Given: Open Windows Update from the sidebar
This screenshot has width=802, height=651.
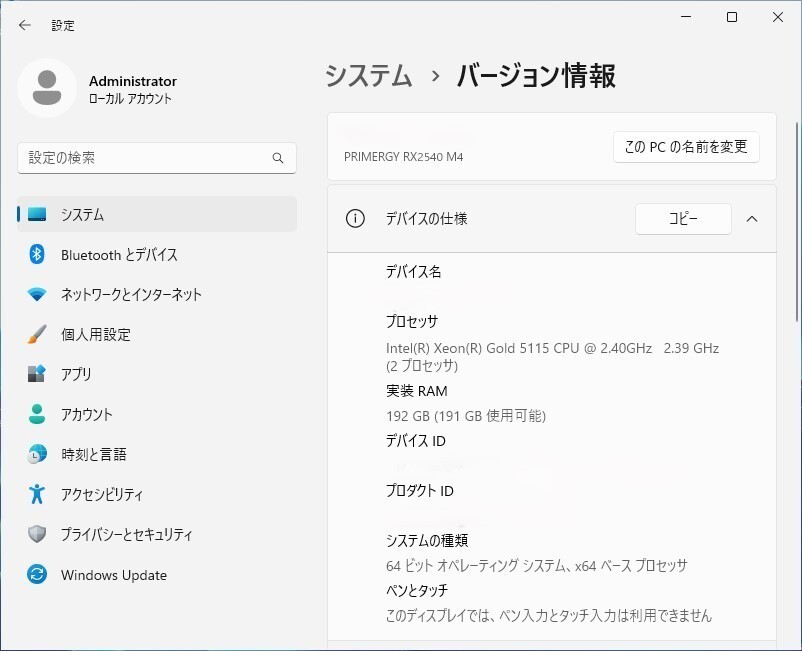Looking at the screenshot, I should [x=113, y=575].
